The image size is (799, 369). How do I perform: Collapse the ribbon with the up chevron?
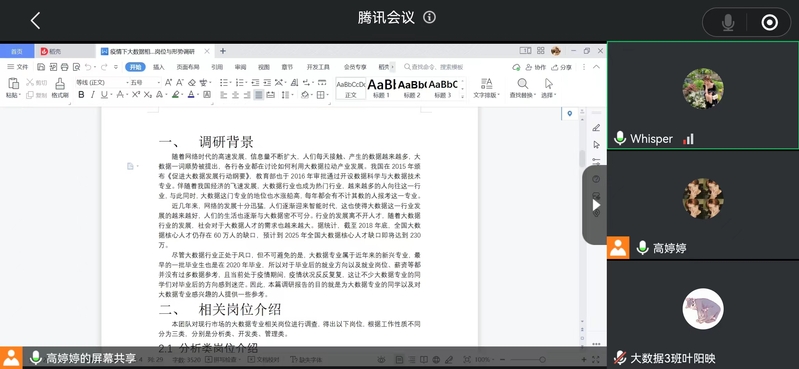click(597, 67)
